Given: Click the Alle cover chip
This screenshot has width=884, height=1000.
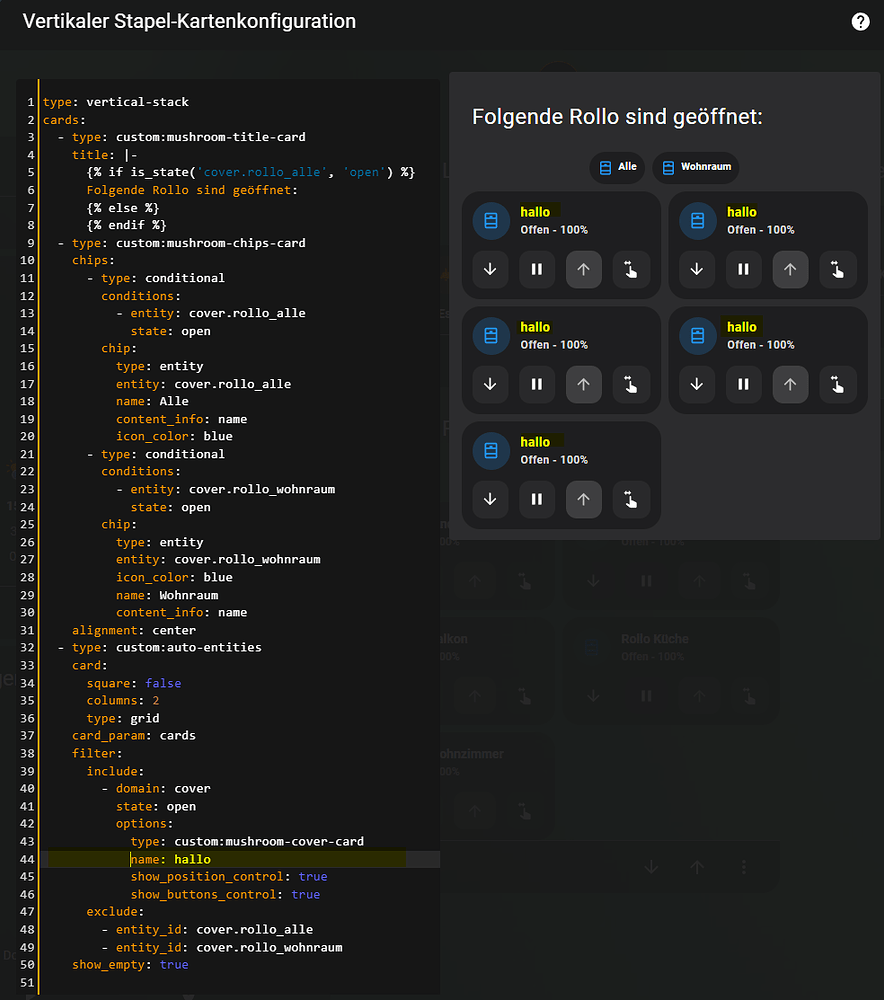Looking at the screenshot, I should (615, 167).
